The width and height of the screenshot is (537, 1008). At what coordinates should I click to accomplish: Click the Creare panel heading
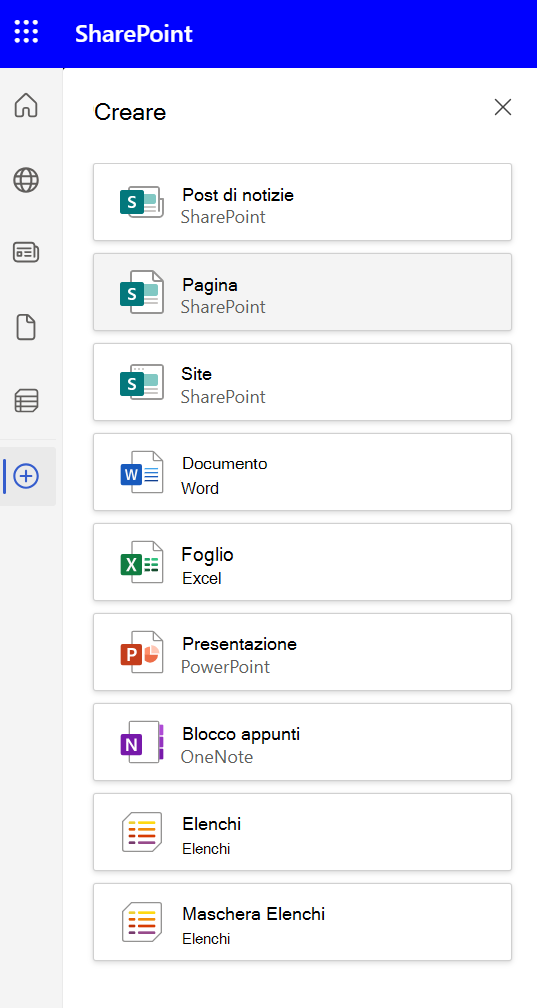(x=130, y=112)
